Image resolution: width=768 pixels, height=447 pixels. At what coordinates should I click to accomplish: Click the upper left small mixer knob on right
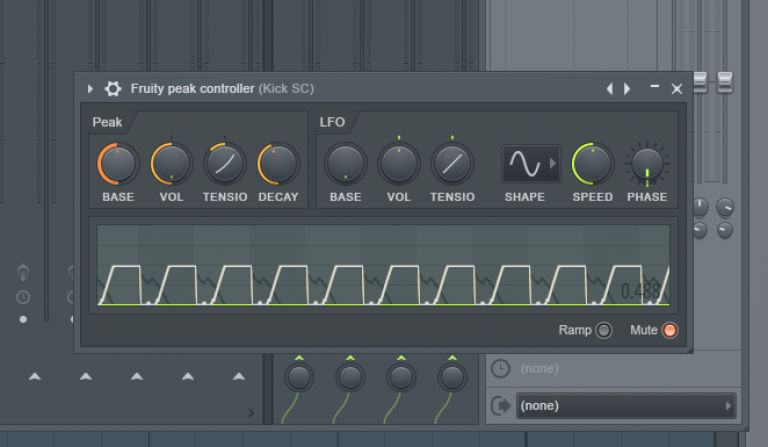point(700,207)
